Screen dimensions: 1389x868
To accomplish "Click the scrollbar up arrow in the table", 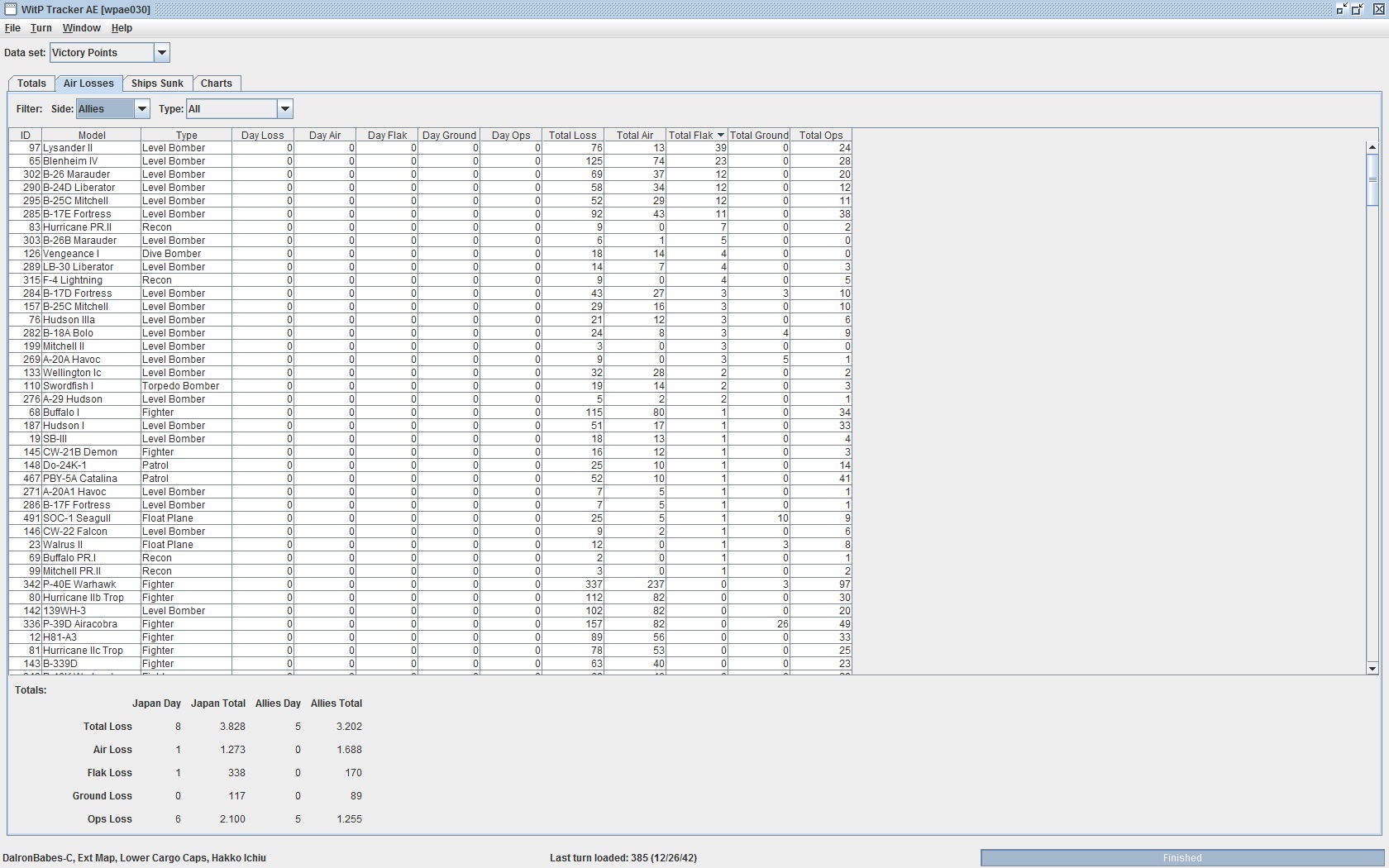I will tap(1372, 147).
